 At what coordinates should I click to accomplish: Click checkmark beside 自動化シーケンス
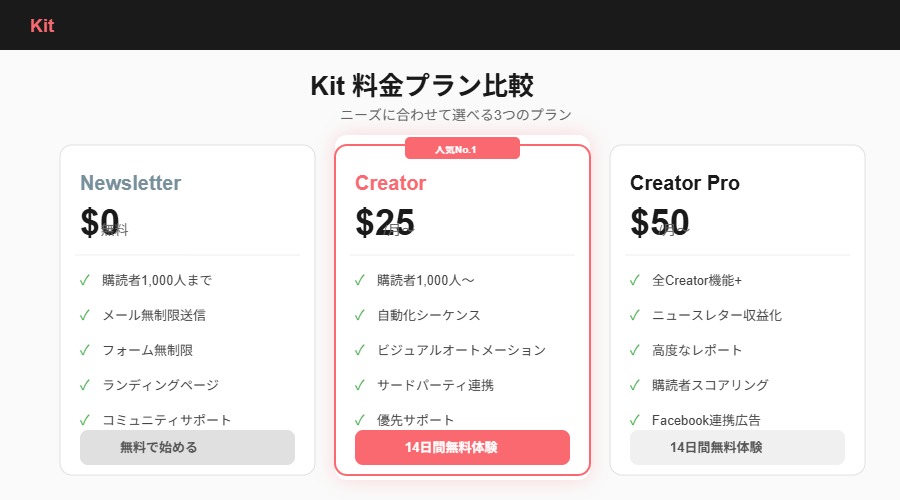pyautogui.click(x=360, y=315)
